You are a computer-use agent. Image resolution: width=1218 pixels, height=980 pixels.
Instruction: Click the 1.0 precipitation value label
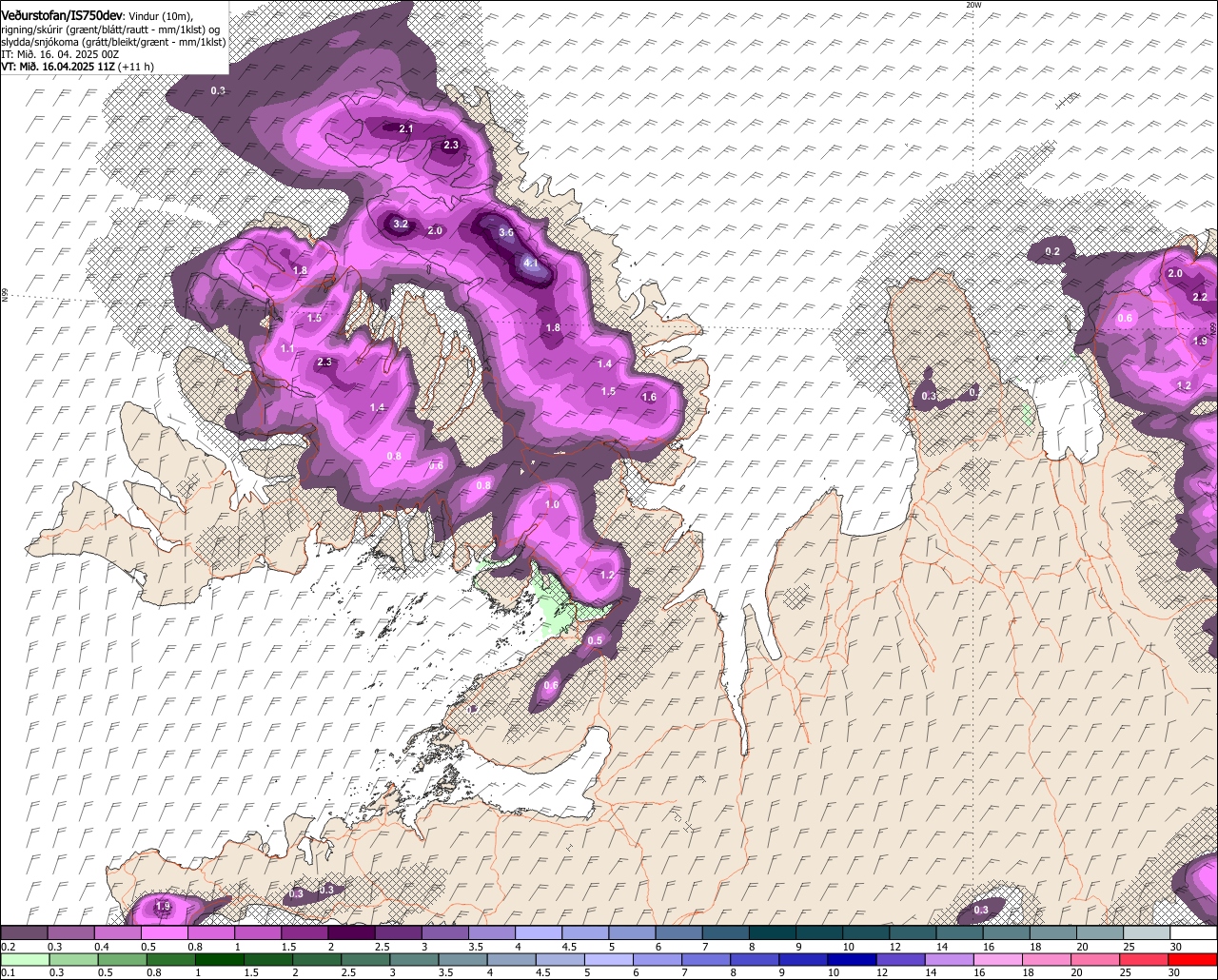pos(552,504)
